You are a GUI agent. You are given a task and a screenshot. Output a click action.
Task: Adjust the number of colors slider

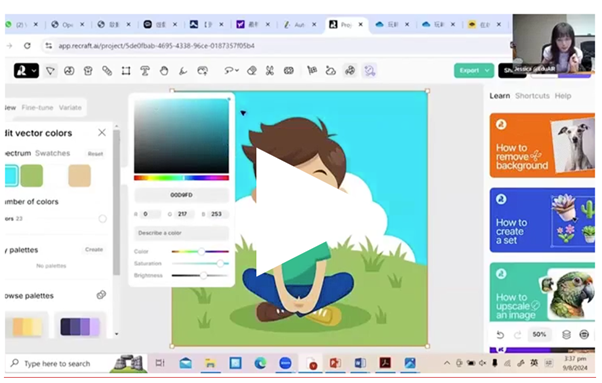(102, 219)
